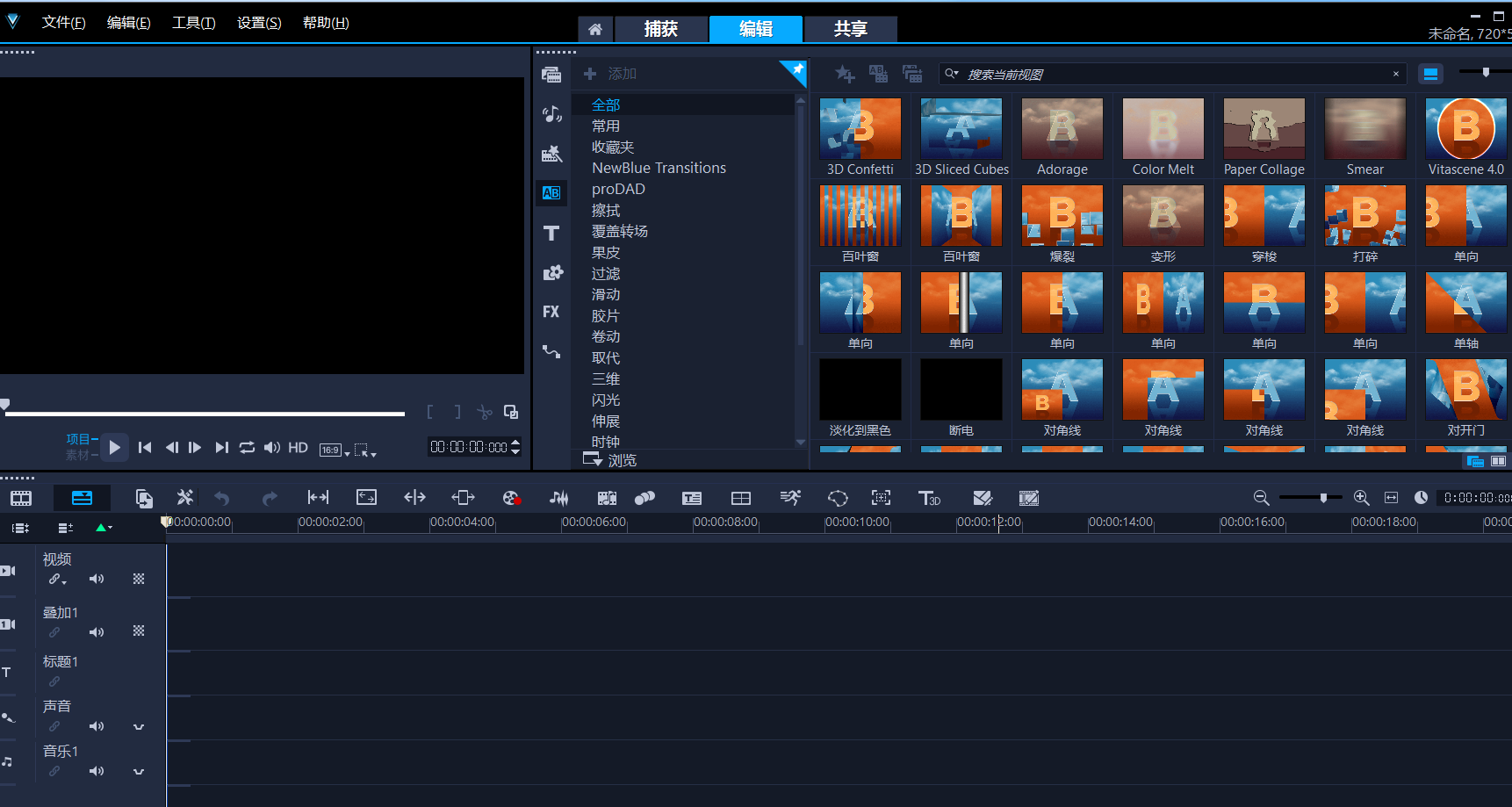Screen dimensions: 1512x807
Task: Open the 16:9 aspect ratio dropdown
Action: tap(335, 450)
